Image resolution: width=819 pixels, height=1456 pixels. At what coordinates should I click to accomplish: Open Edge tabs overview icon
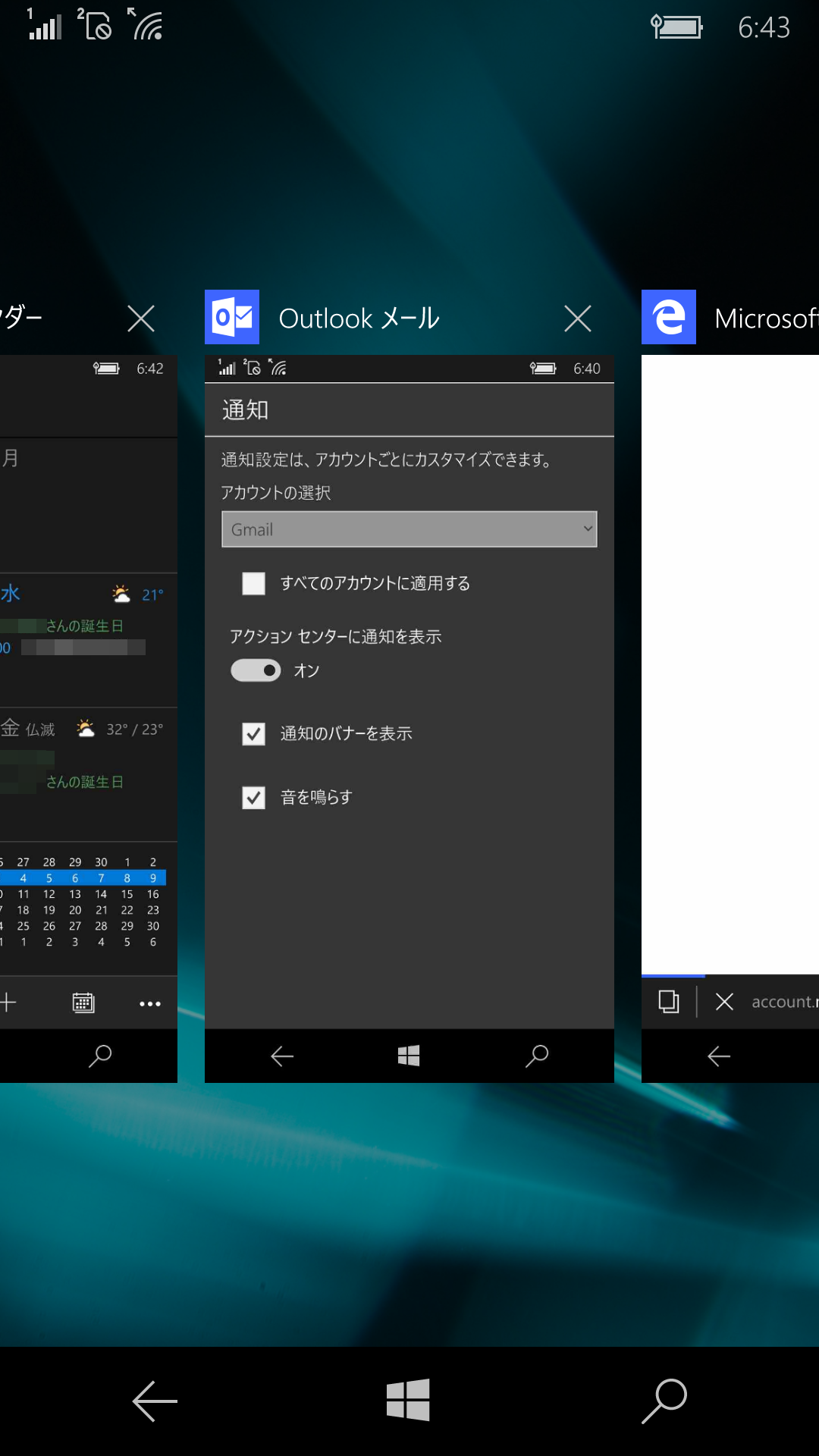coord(669,1002)
